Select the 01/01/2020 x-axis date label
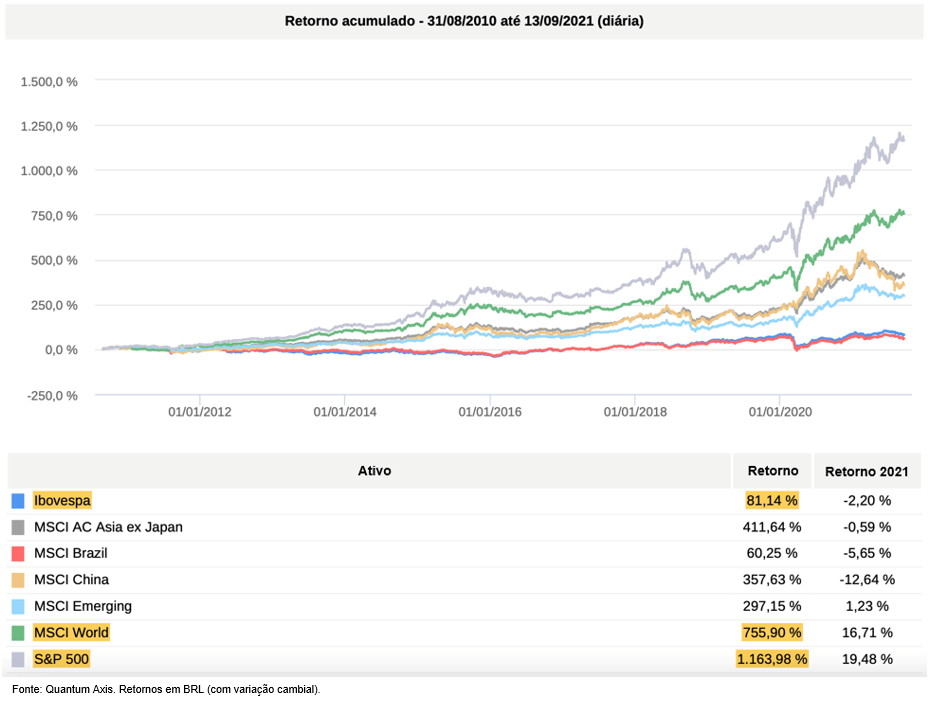Image resolution: width=929 pixels, height=701 pixels. pyautogui.click(x=780, y=412)
